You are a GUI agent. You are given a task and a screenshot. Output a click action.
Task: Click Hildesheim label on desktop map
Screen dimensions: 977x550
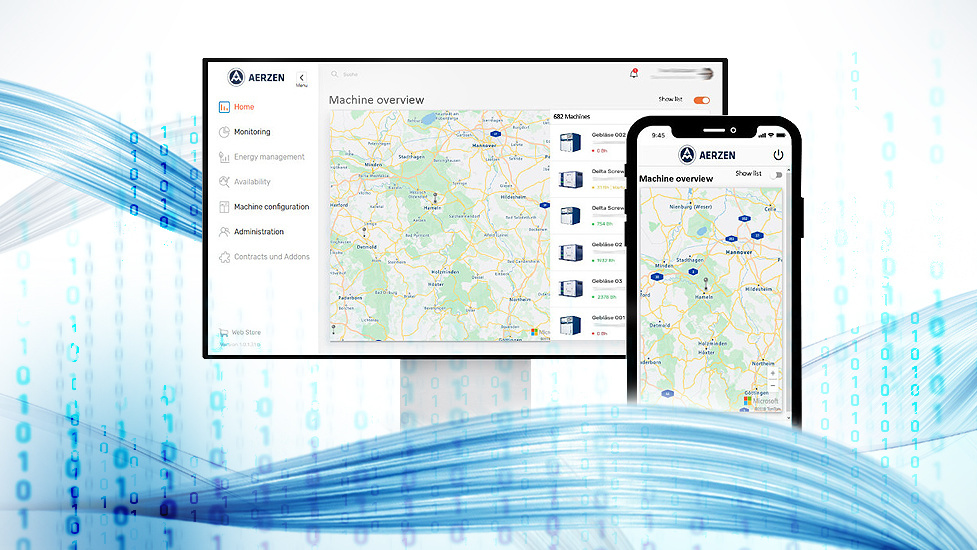click(x=513, y=197)
